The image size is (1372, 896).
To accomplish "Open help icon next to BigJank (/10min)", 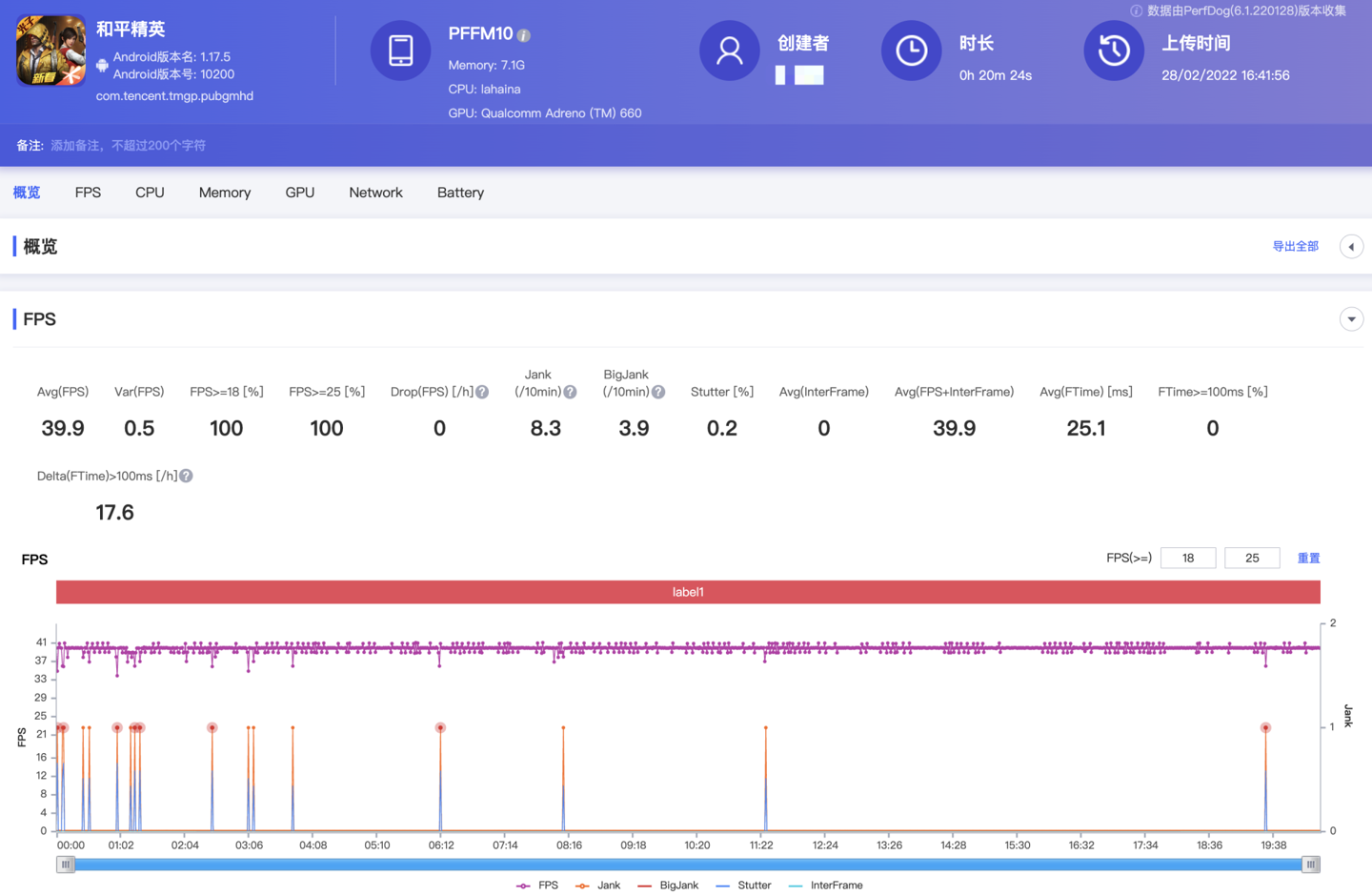I will pos(658,392).
